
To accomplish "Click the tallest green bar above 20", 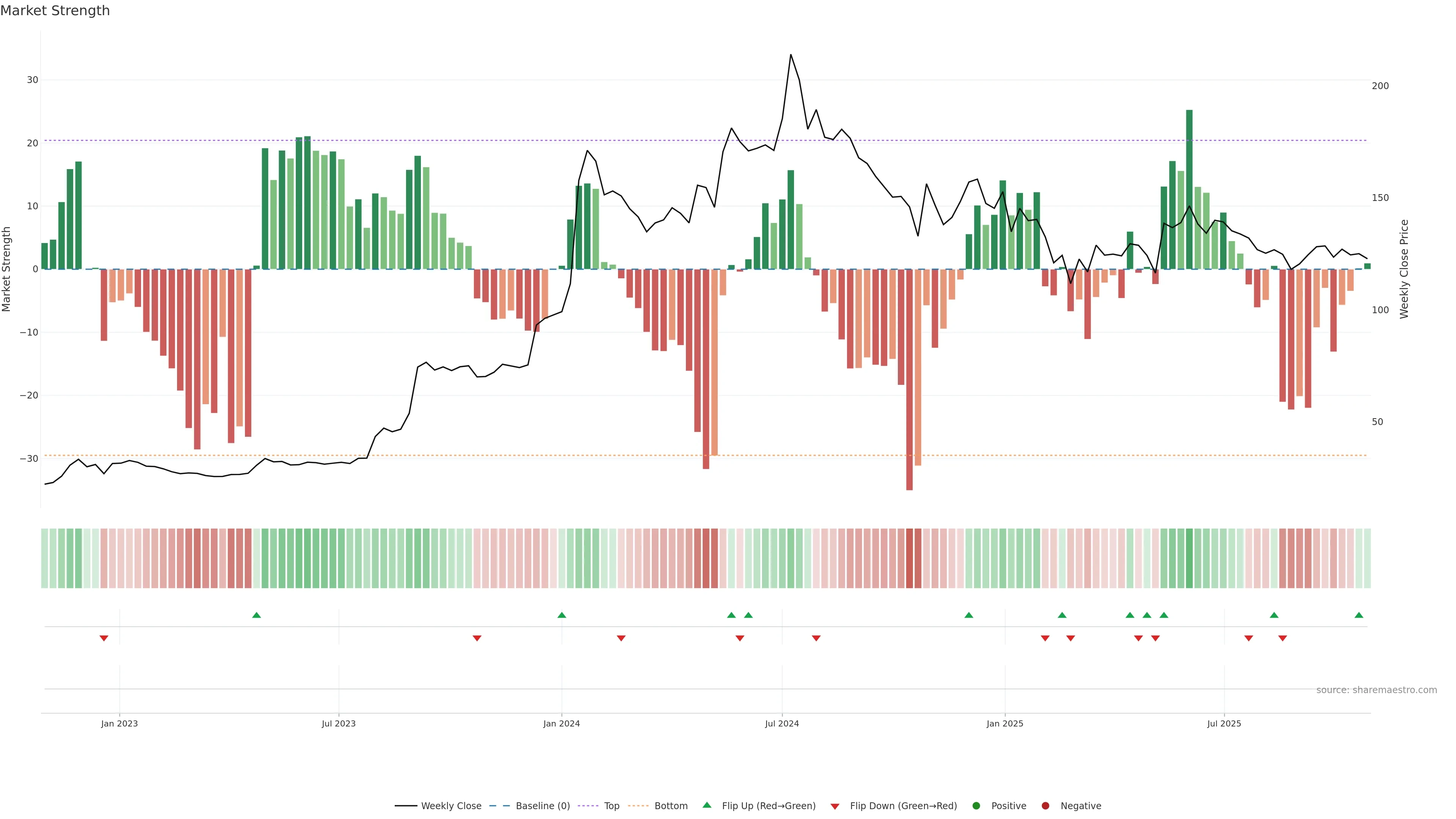I will click(1189, 189).
